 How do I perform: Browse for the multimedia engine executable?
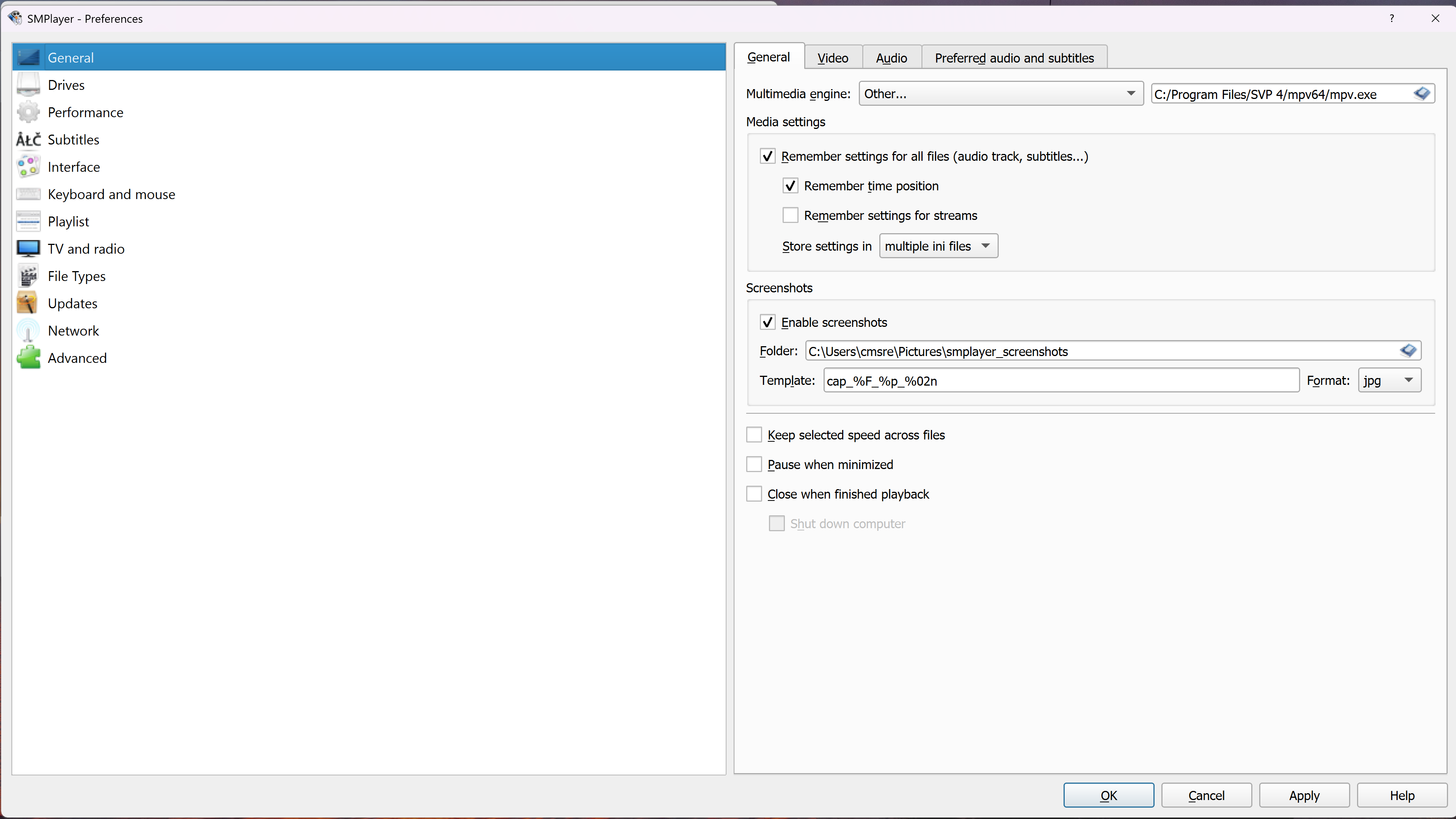pos(1421,94)
